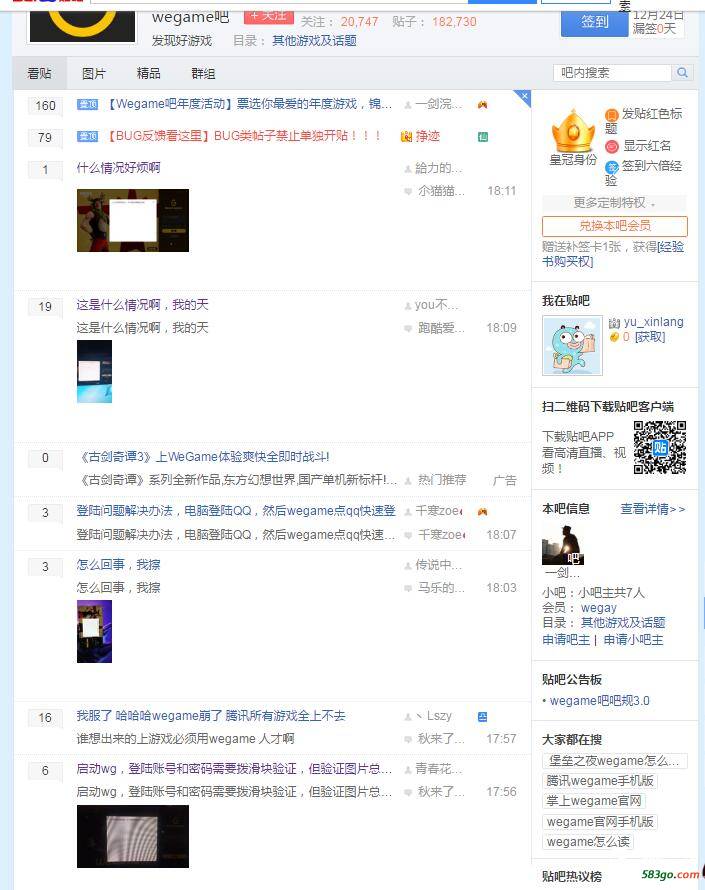Click the green badge icon beside 挣迹
The image size is (705, 890).
pos(482,137)
